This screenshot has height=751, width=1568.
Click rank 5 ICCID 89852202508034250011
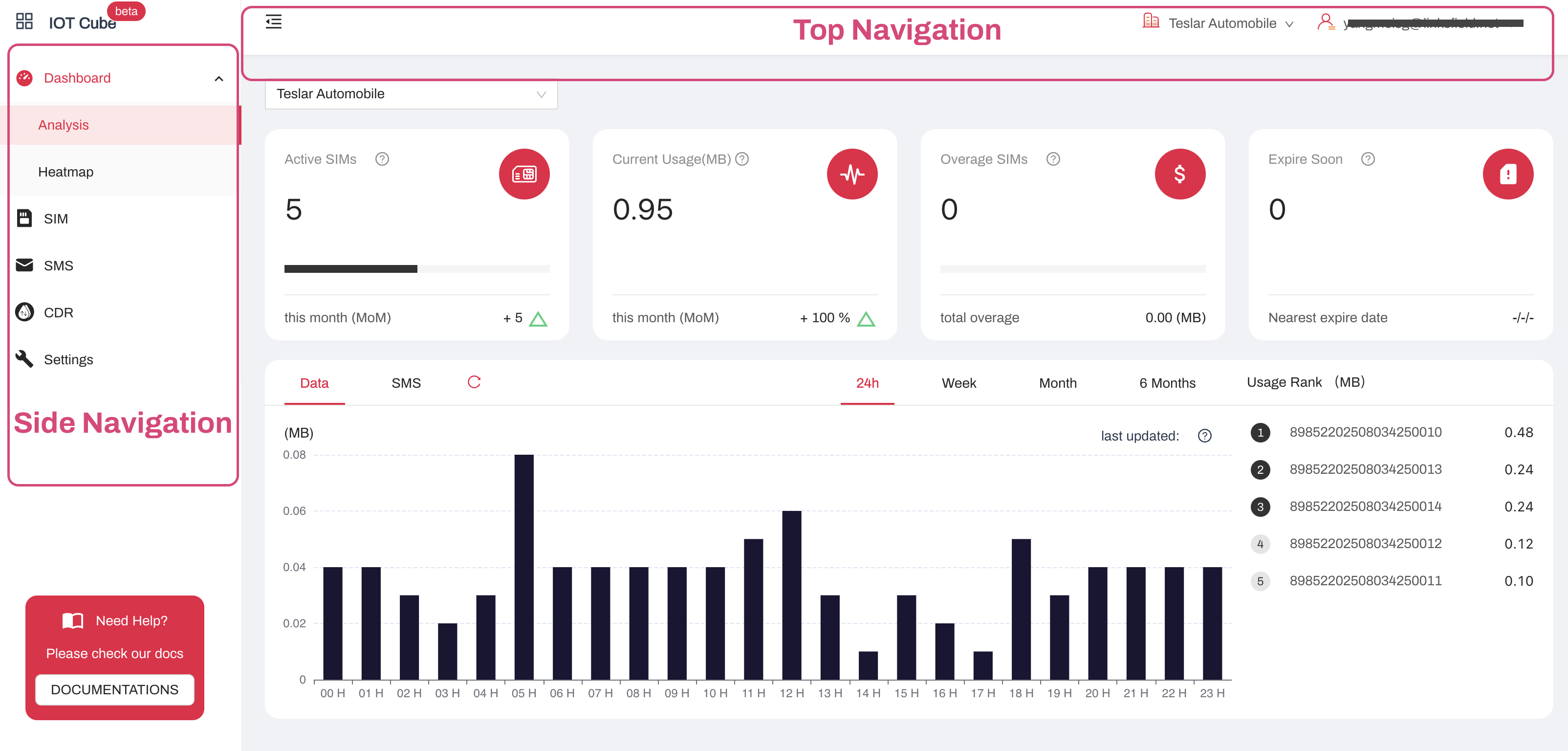tap(1365, 581)
